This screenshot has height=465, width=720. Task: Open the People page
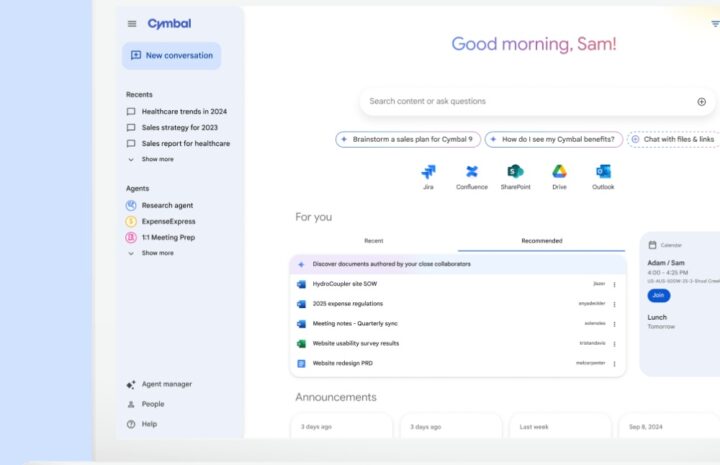coord(146,404)
